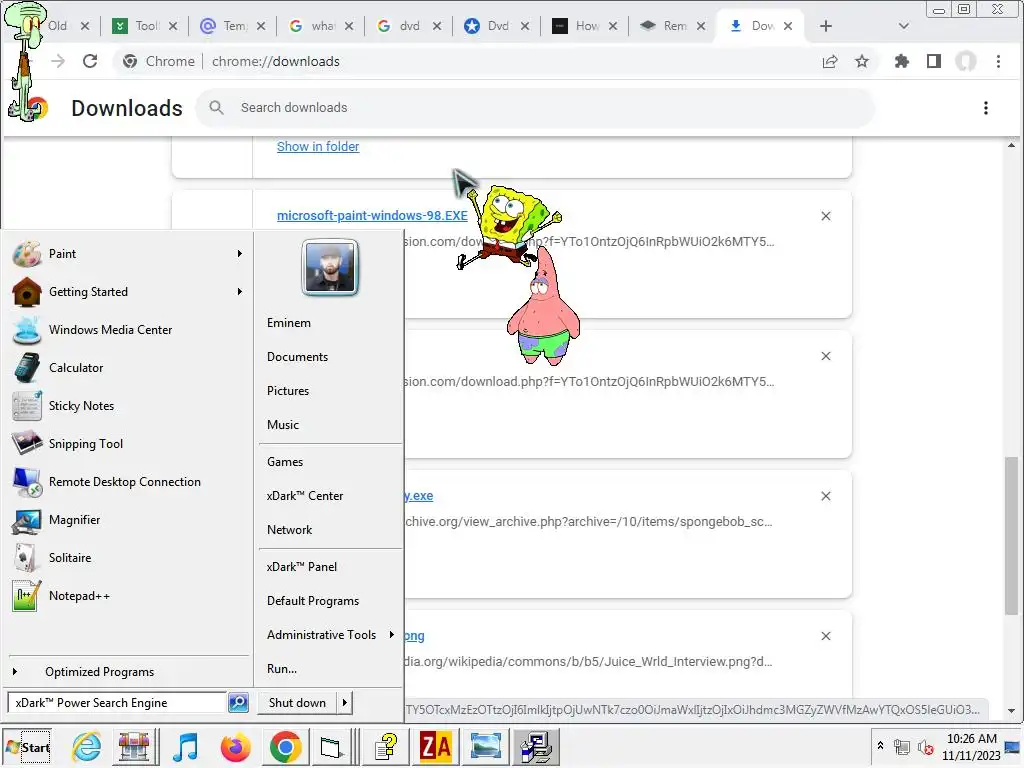Open Network from Start menu
This screenshot has height=768, width=1024.
pyautogui.click(x=289, y=530)
